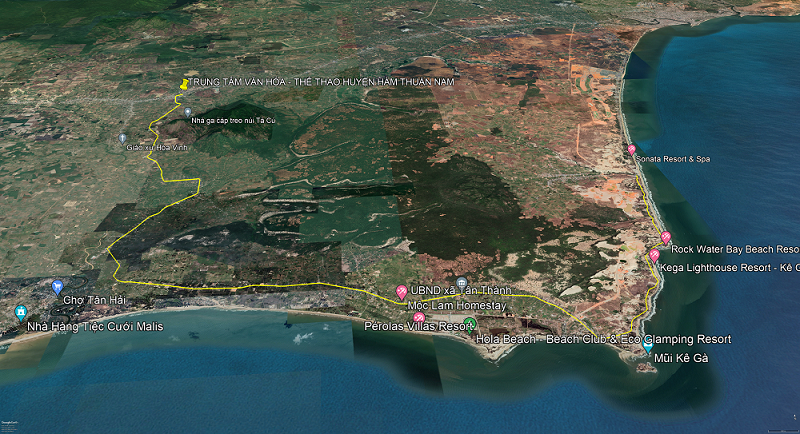Click the Sonata Resort & Spa text label
This screenshot has width=800, height=434.
click(x=675, y=159)
